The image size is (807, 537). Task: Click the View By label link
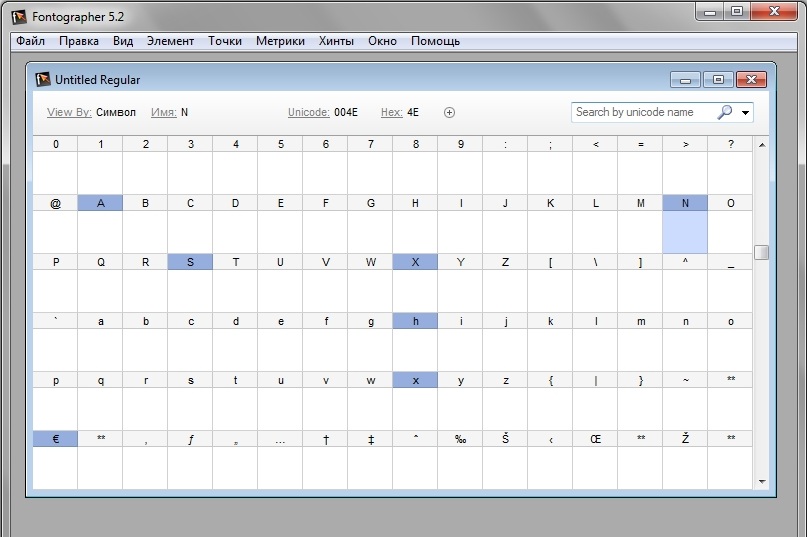click(69, 112)
